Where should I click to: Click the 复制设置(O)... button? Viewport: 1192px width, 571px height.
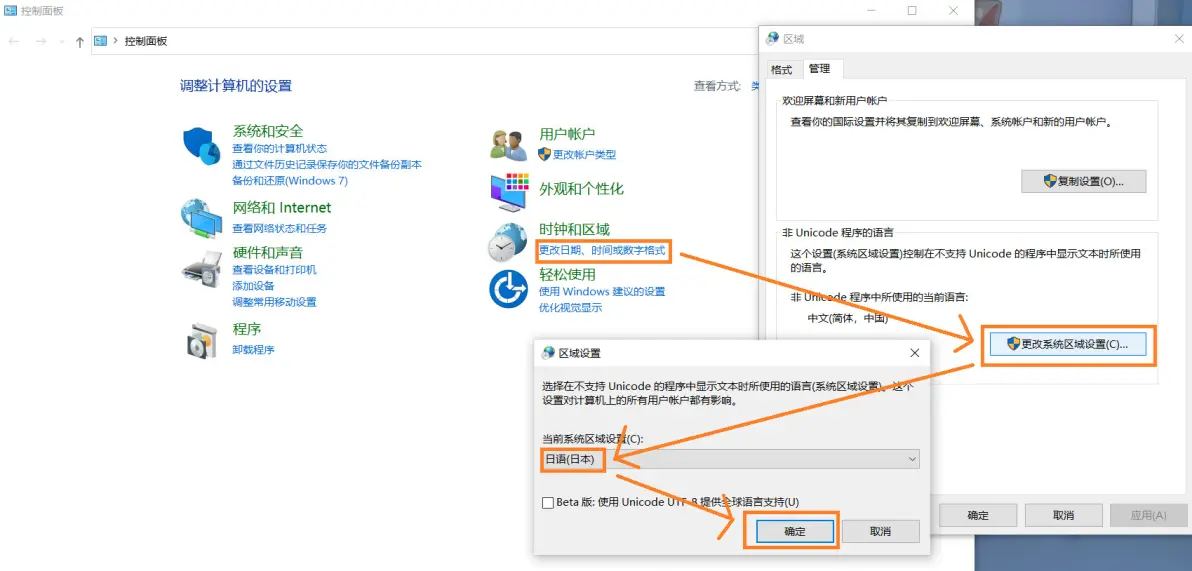(1083, 181)
